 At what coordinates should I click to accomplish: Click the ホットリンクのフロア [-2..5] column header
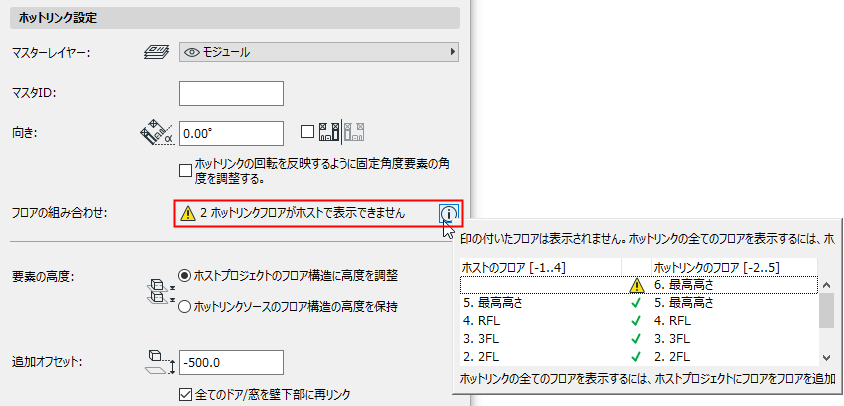[734, 267]
